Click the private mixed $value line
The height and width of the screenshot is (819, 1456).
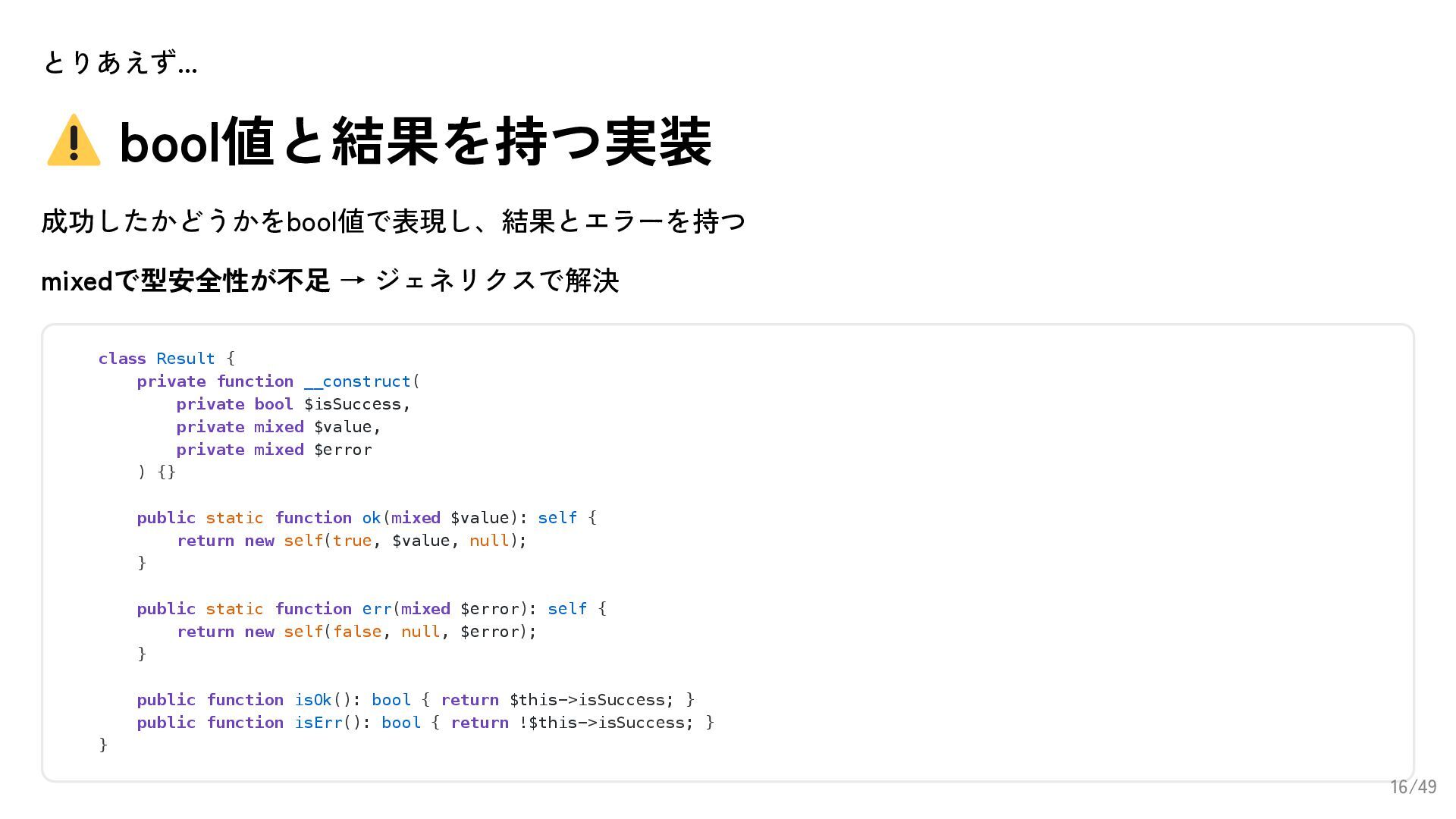[278, 427]
